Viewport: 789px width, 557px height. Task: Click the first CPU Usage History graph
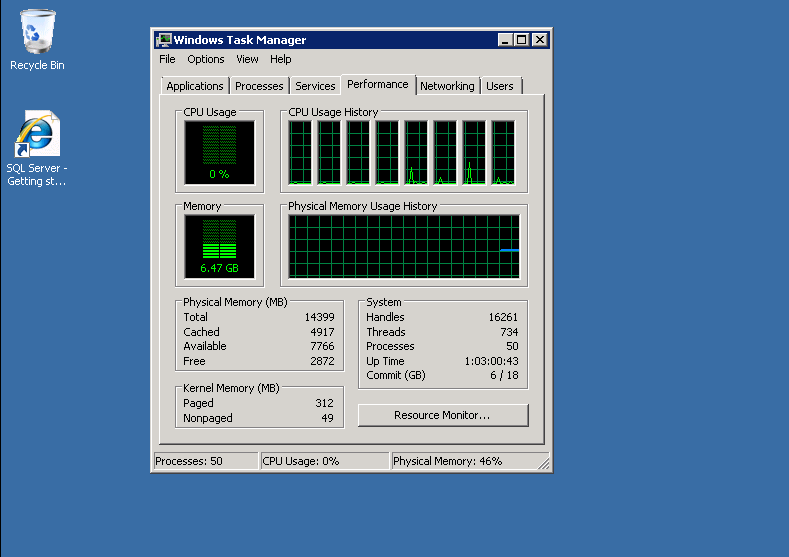(x=300, y=153)
